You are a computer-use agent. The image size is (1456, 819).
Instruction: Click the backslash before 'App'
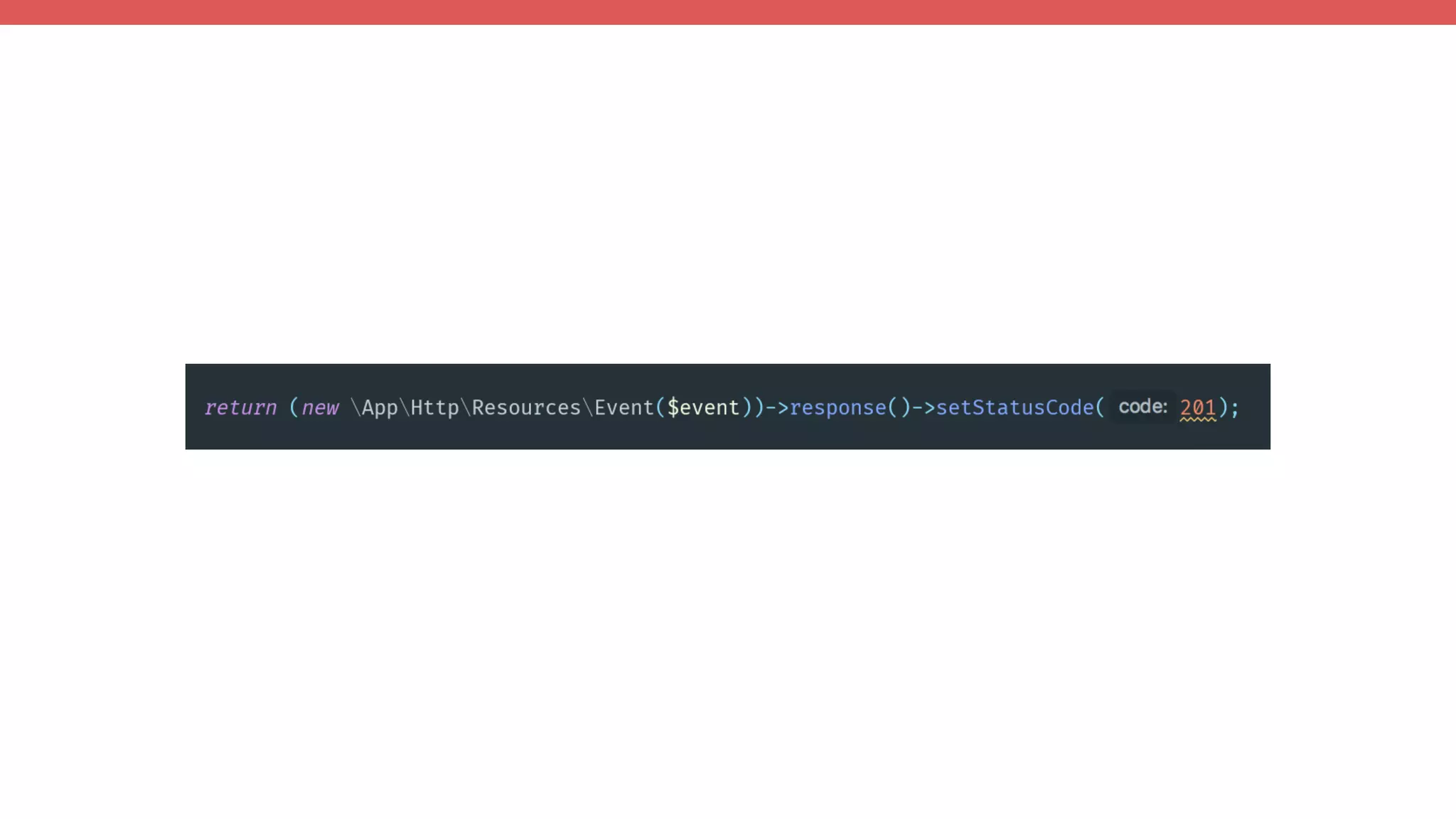click(x=355, y=408)
